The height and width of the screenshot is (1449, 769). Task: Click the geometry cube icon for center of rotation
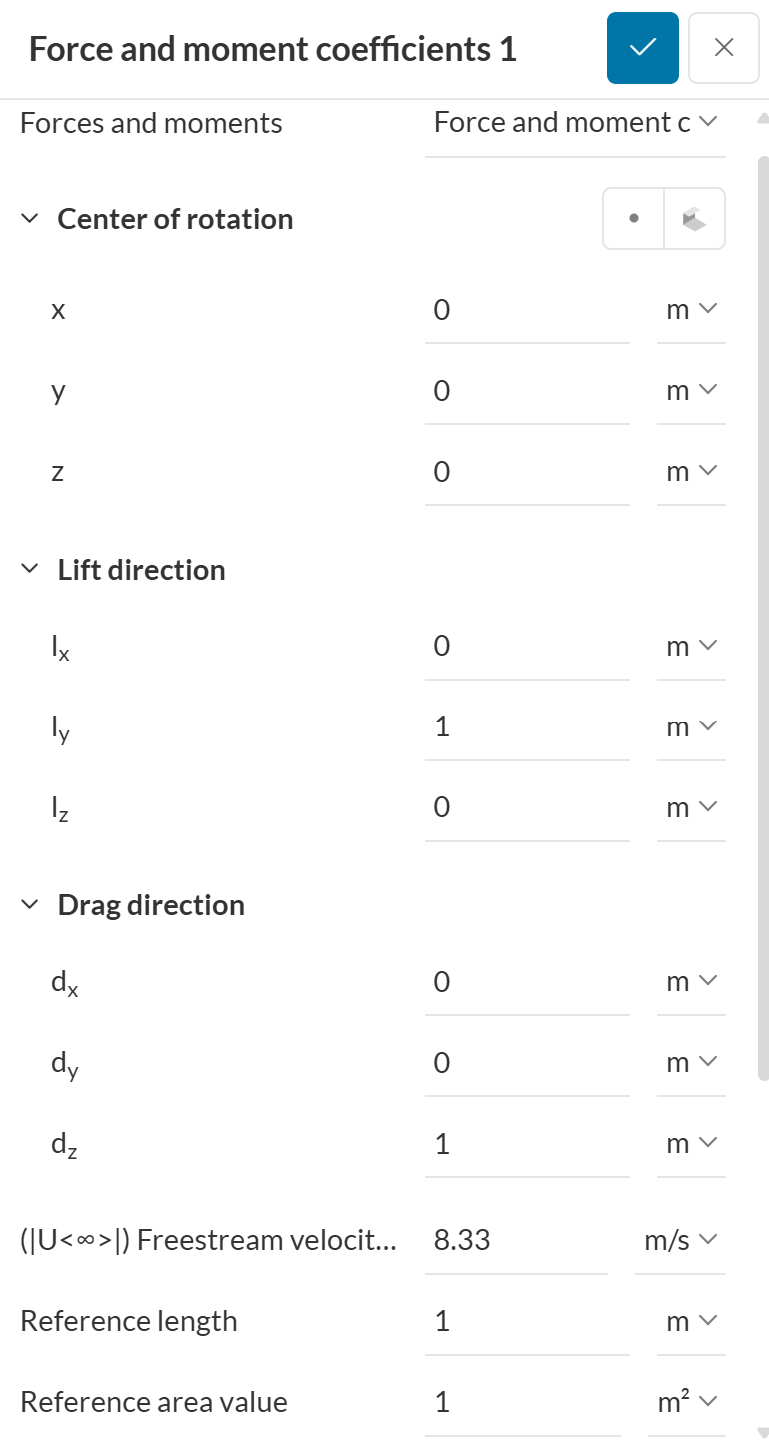695,219
